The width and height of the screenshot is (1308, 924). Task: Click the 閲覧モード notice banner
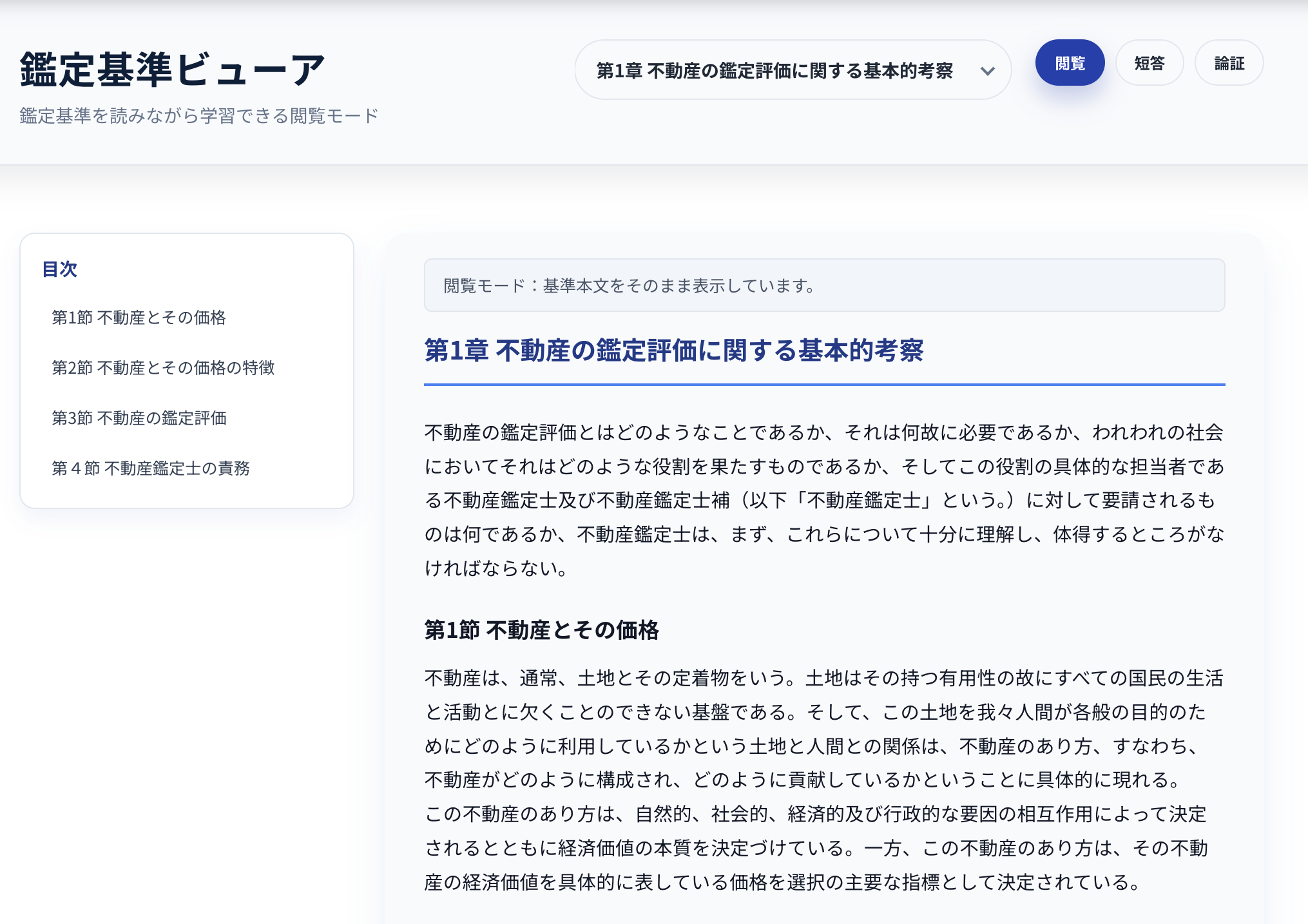pos(825,285)
